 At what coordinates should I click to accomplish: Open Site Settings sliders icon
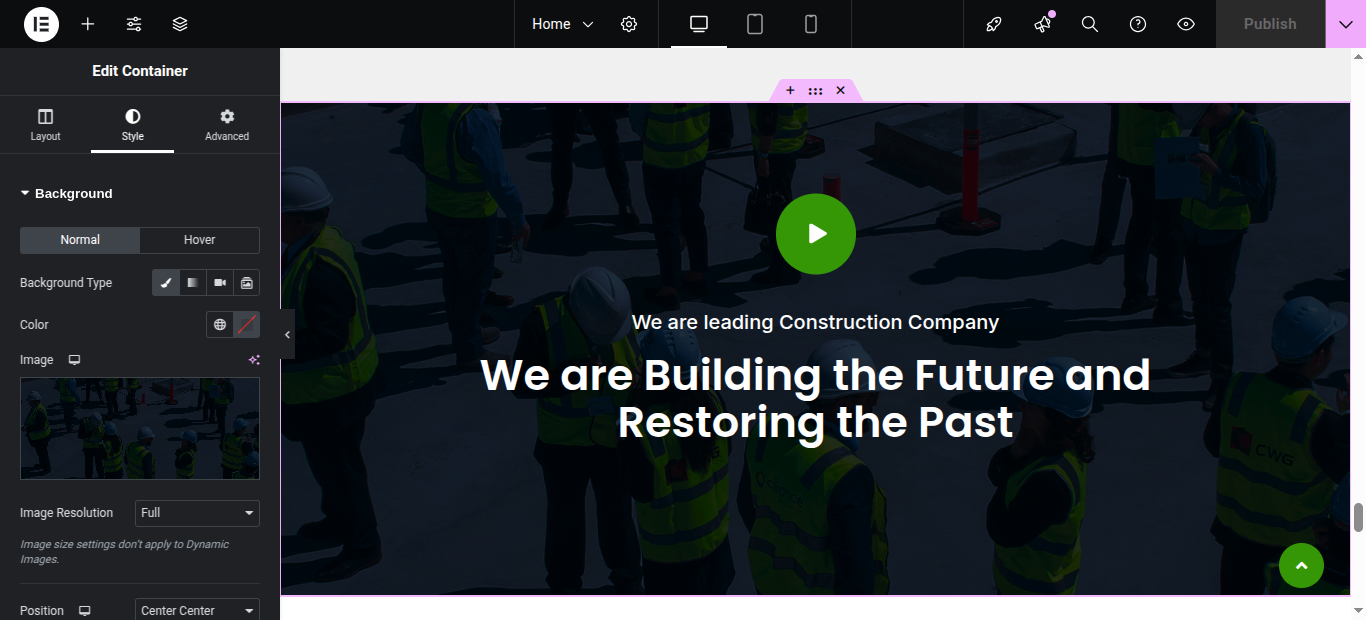(x=134, y=24)
